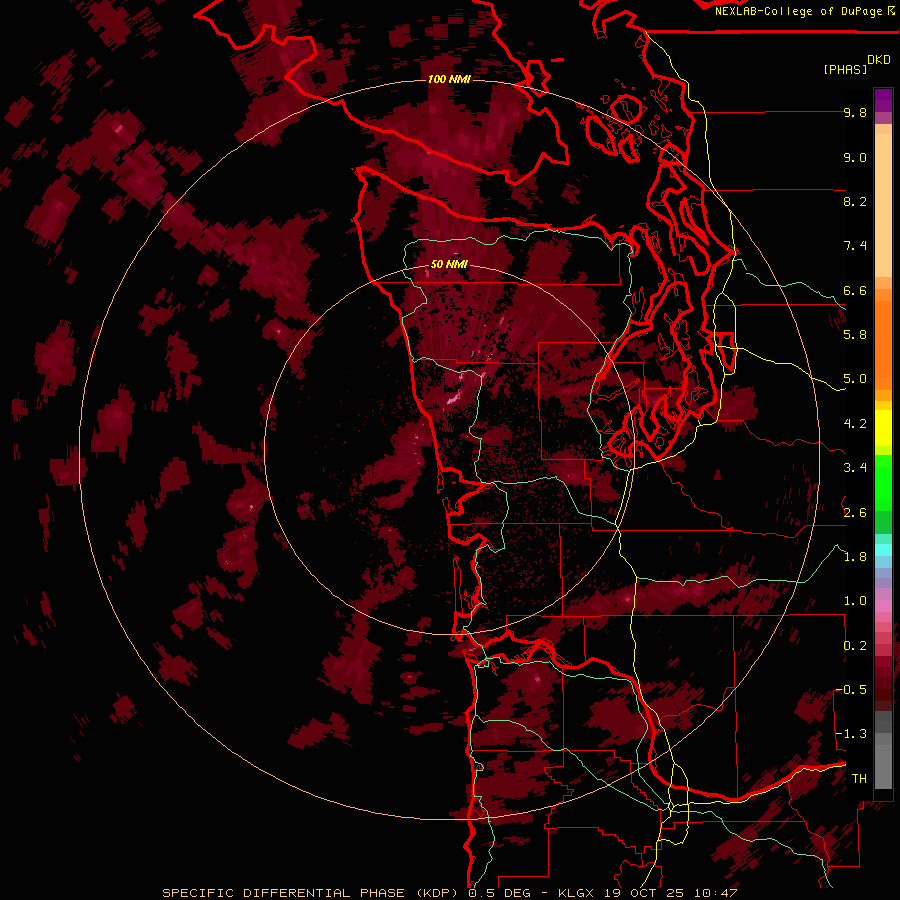Select the 5.8 scale value
The height and width of the screenshot is (900, 900).
click(855, 335)
